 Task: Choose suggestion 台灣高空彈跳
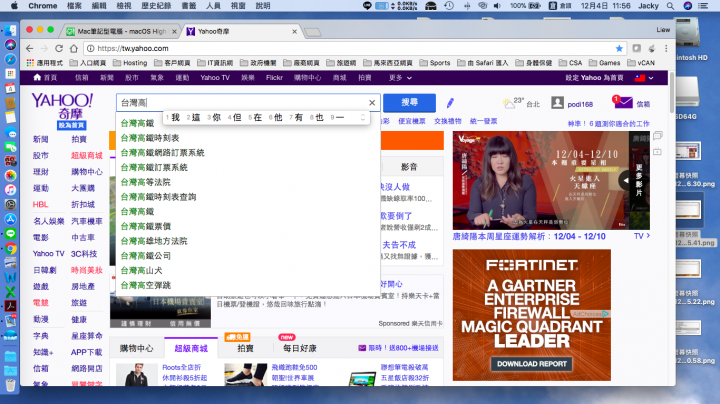coord(145,285)
